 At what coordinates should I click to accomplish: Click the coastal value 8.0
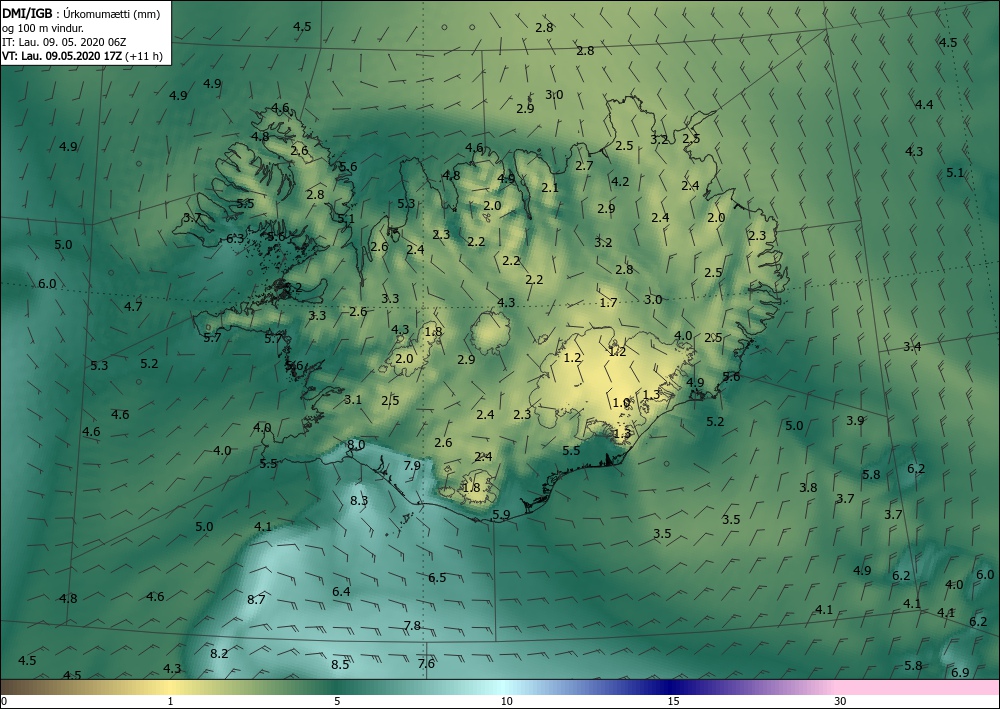click(356, 444)
